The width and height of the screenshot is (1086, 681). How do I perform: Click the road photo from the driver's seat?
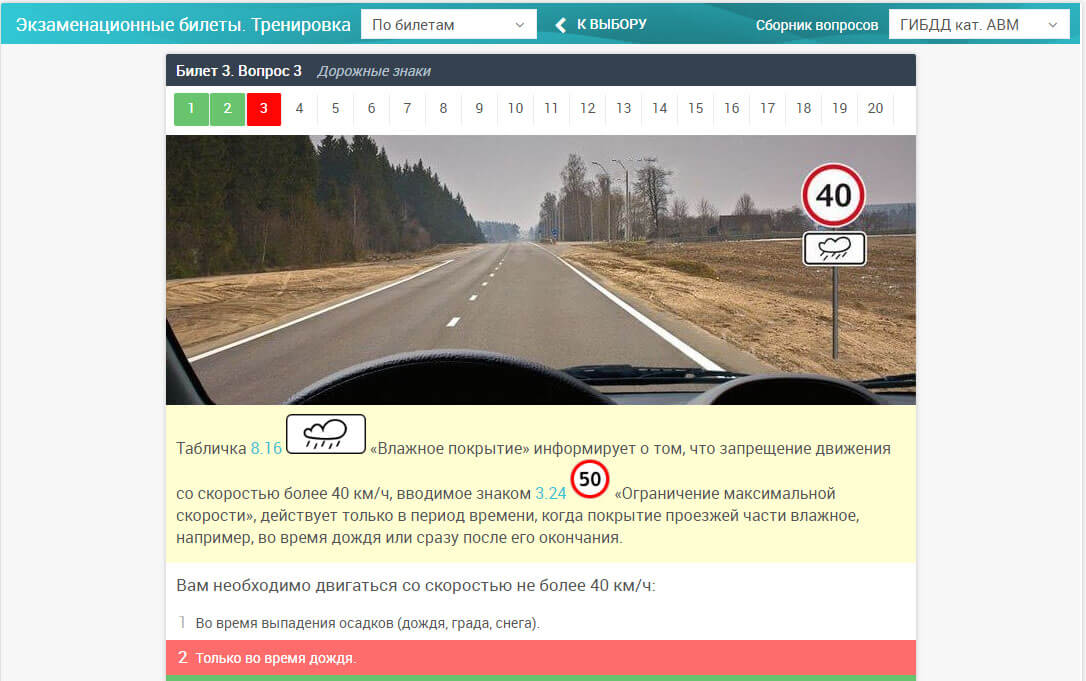pyautogui.click(x=541, y=269)
